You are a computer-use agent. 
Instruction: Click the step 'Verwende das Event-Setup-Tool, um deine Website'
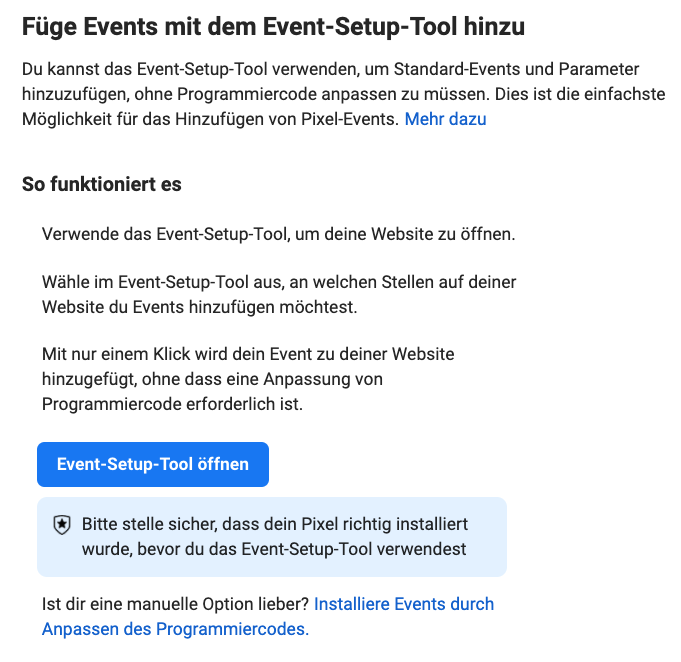[x=278, y=234]
